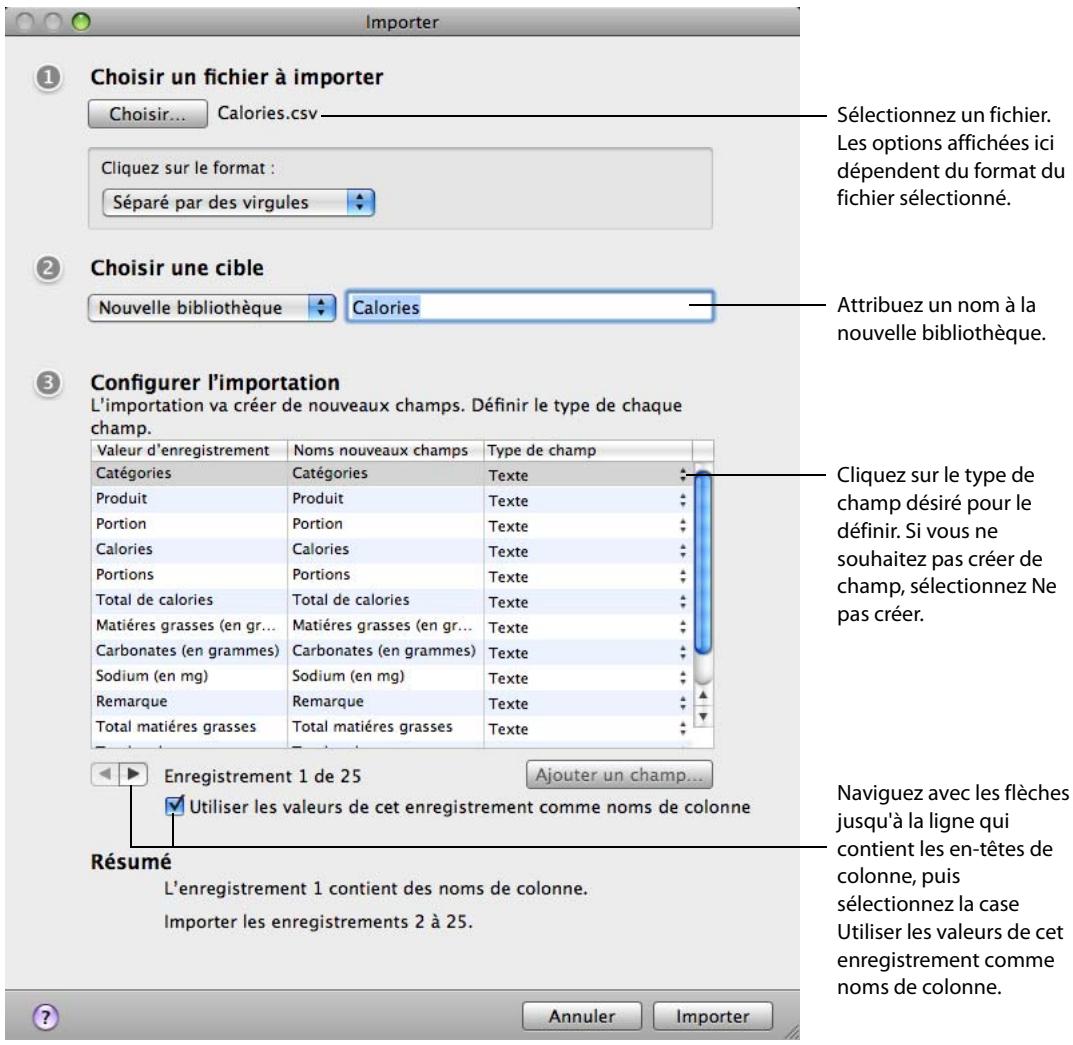This screenshot has height=1045, width=1073.
Task: Click the window resize grip corner
Action: [791, 1032]
